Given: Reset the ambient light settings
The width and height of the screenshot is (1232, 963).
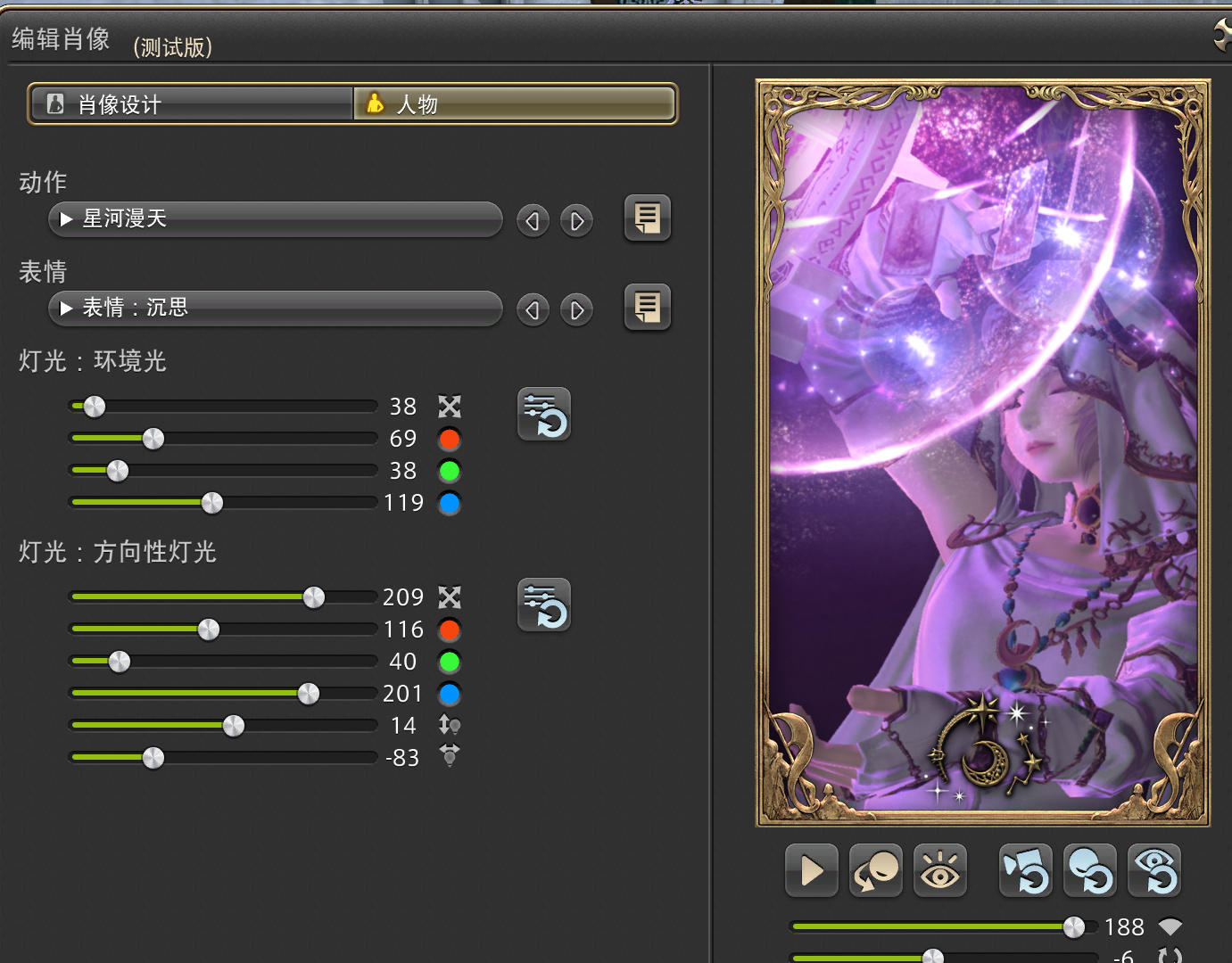Looking at the screenshot, I should click(x=544, y=414).
